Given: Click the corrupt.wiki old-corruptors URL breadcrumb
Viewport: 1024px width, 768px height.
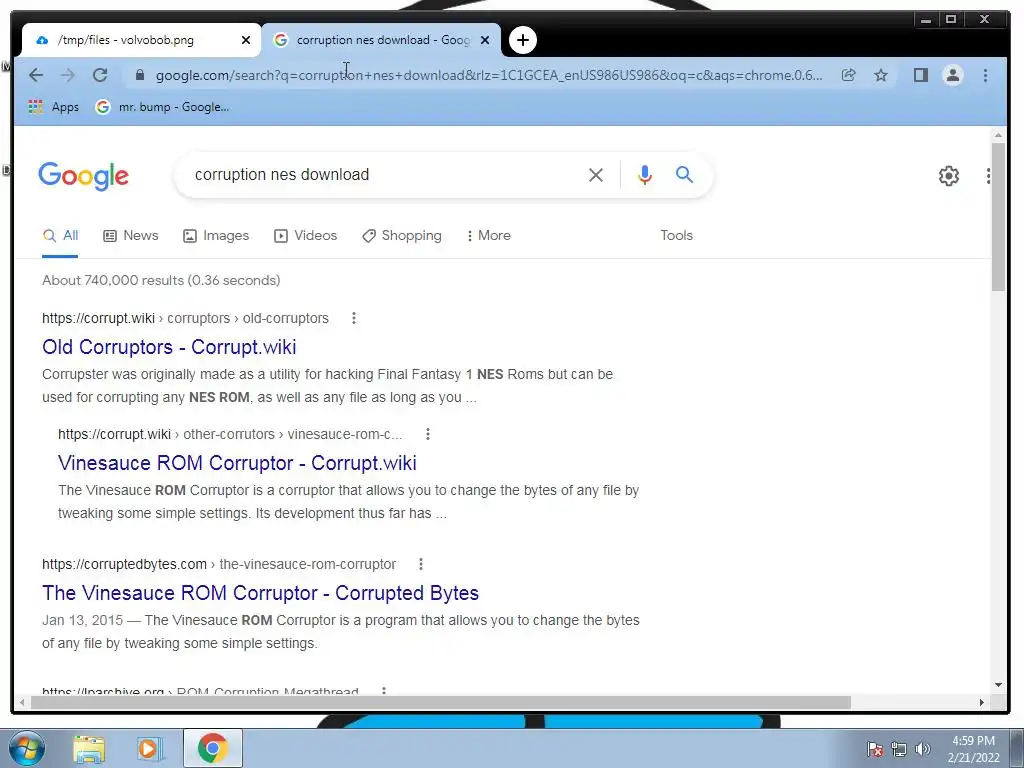Looking at the screenshot, I should tap(185, 318).
